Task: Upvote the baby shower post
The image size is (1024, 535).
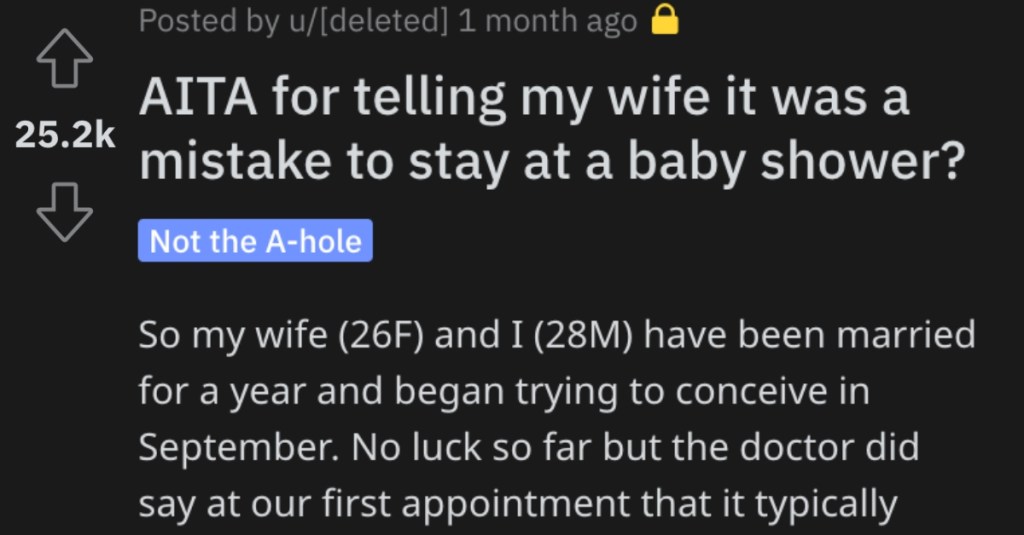Action: (x=64, y=58)
